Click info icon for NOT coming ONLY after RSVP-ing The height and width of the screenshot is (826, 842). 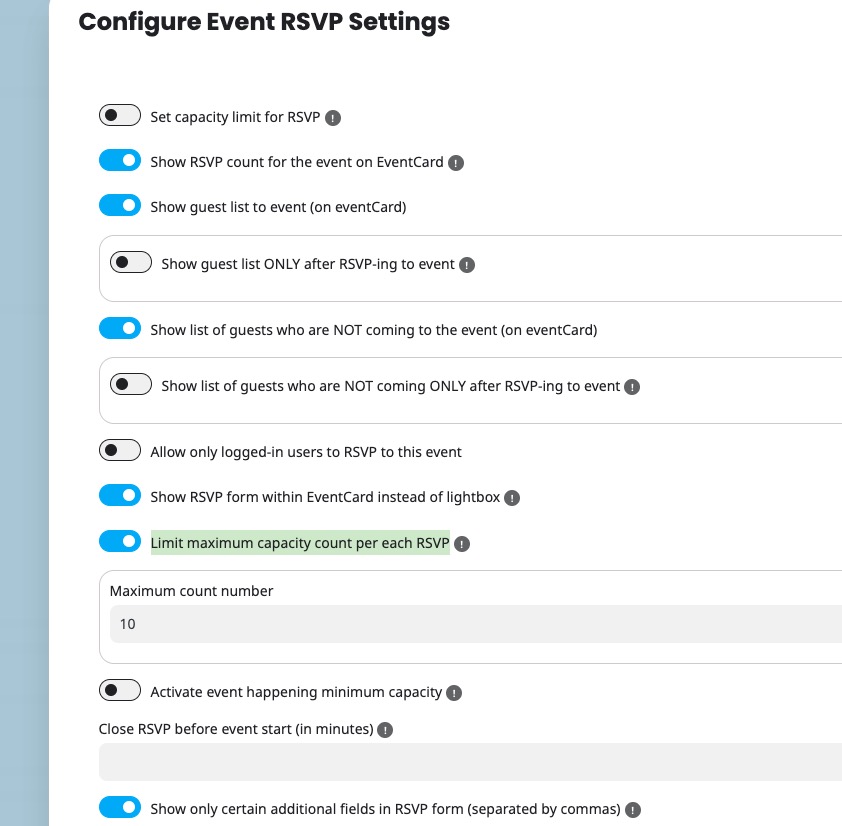[x=632, y=387]
